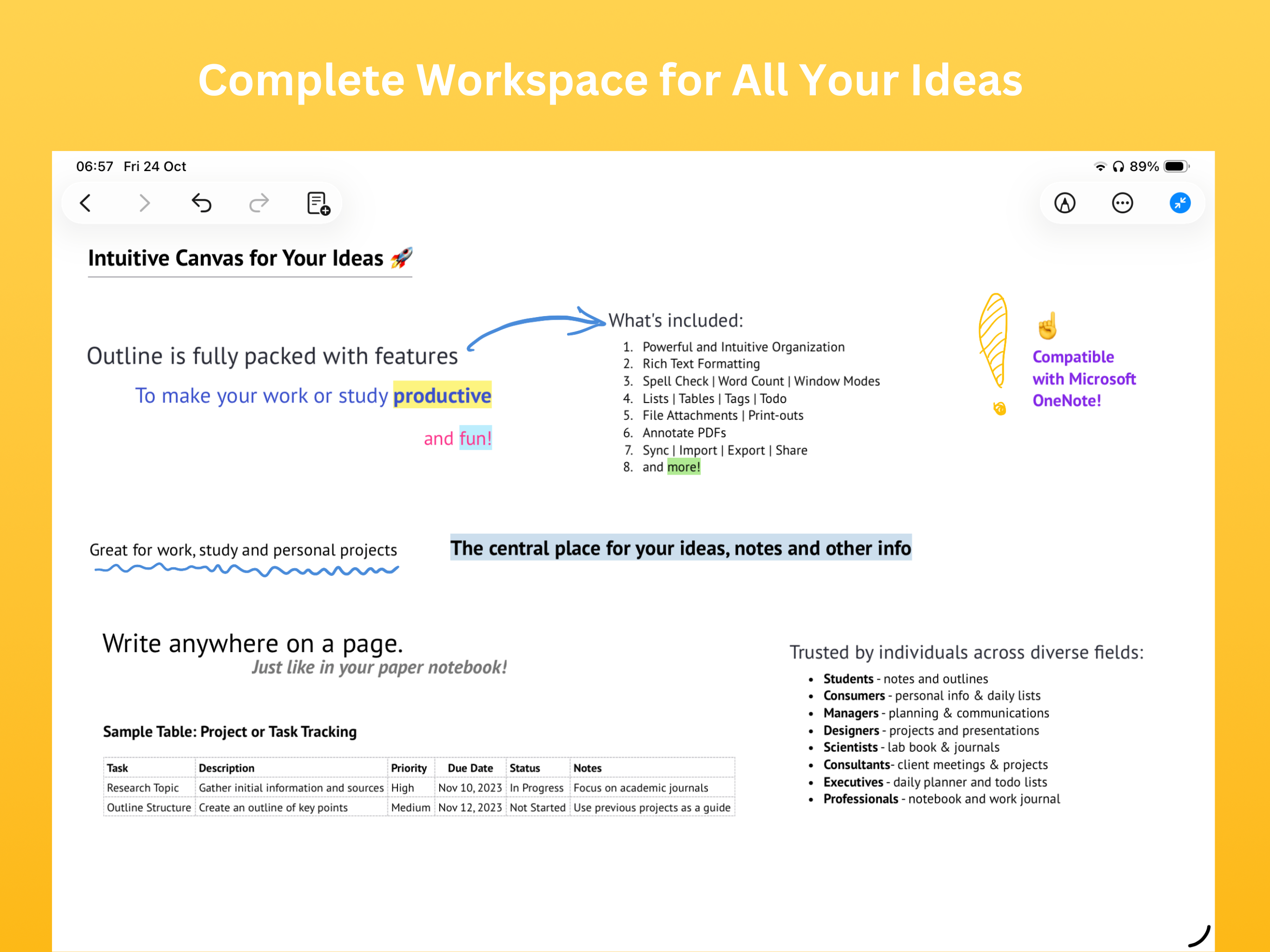Select the 'Annotate PDFs' list item
The height and width of the screenshot is (952, 1270).
(x=684, y=432)
